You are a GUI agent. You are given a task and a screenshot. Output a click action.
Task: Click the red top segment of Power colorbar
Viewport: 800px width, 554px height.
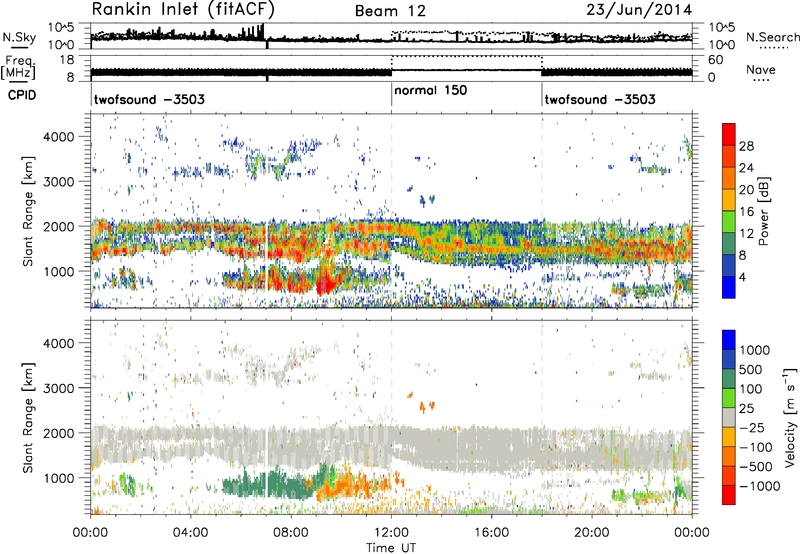[x=729, y=134]
